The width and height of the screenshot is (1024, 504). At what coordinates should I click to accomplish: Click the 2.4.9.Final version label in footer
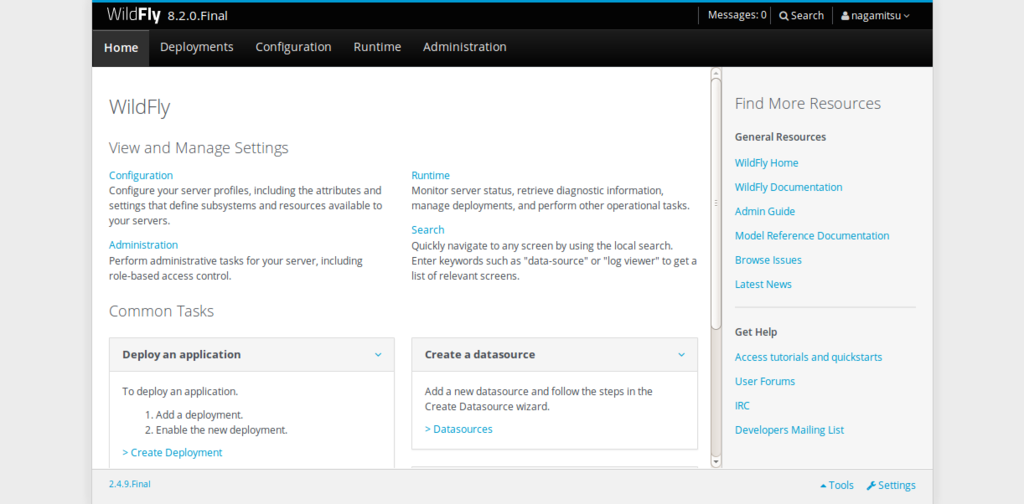[x=129, y=484]
